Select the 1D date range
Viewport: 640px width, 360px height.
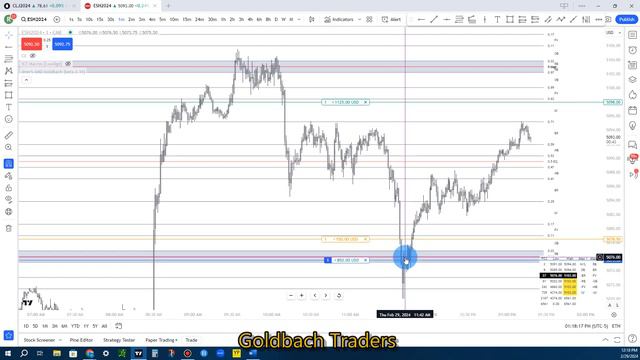(x=26, y=326)
